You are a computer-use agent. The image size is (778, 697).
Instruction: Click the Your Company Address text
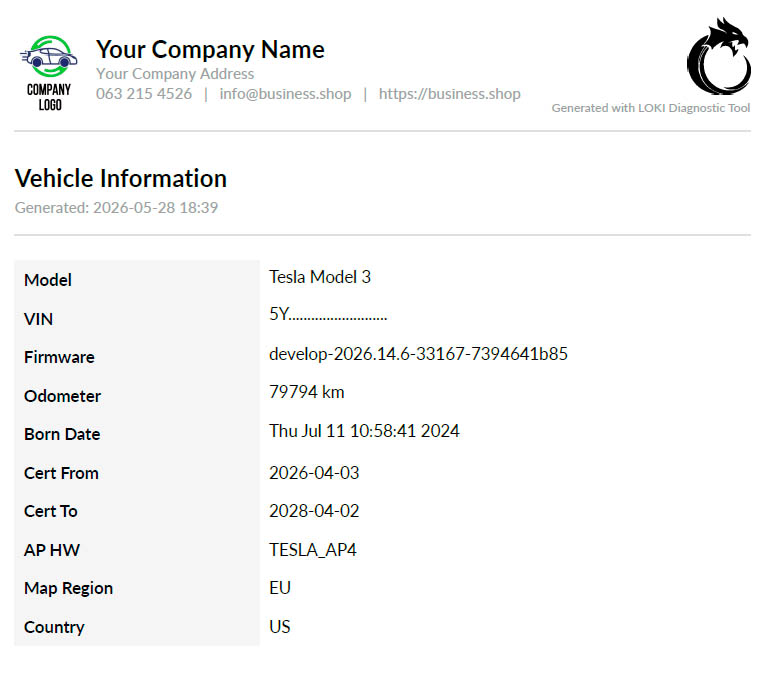tap(175, 74)
